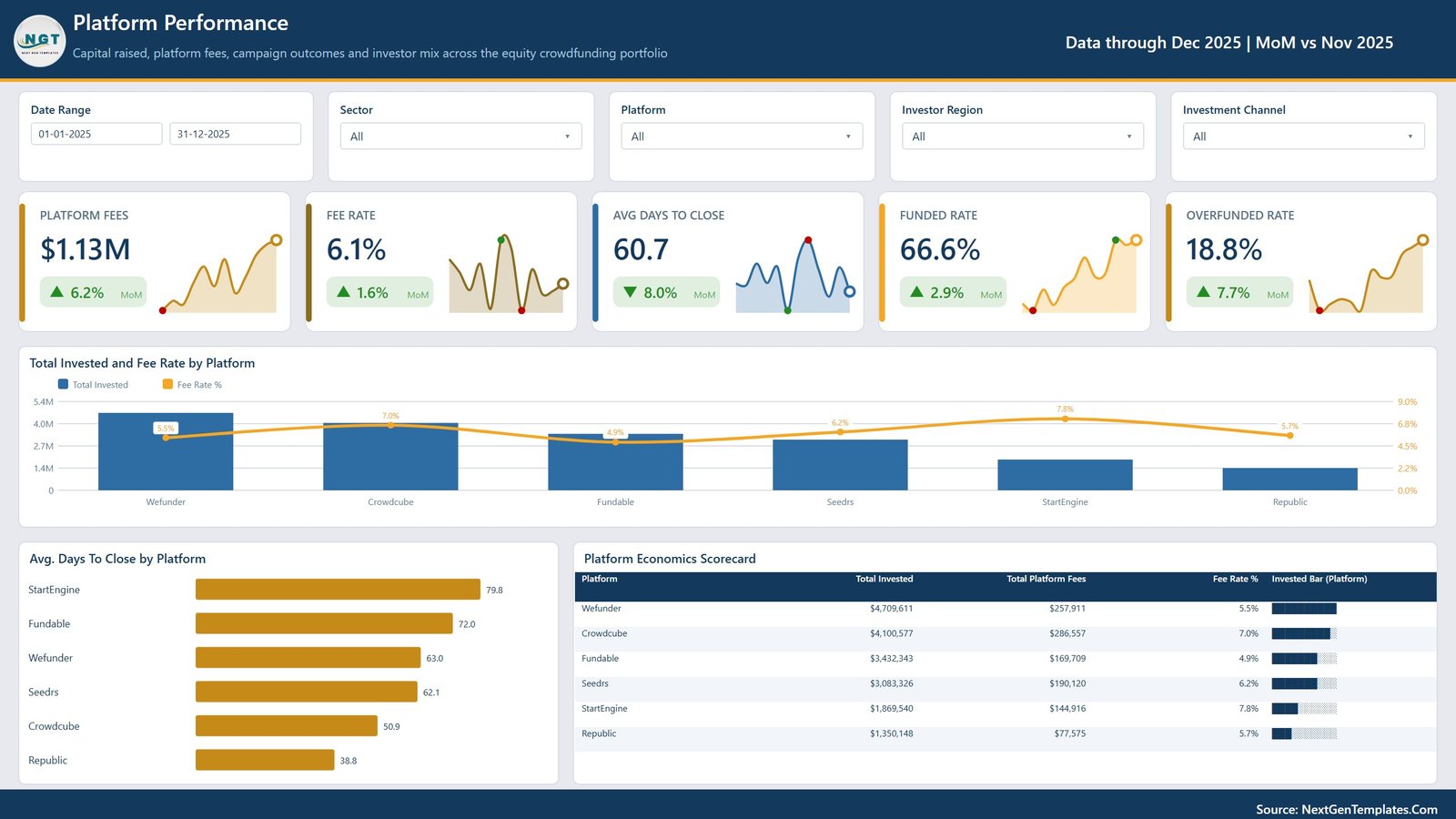The height and width of the screenshot is (819, 1456).
Task: Click the Funded Rate sparkline chart
Action: [1080, 275]
